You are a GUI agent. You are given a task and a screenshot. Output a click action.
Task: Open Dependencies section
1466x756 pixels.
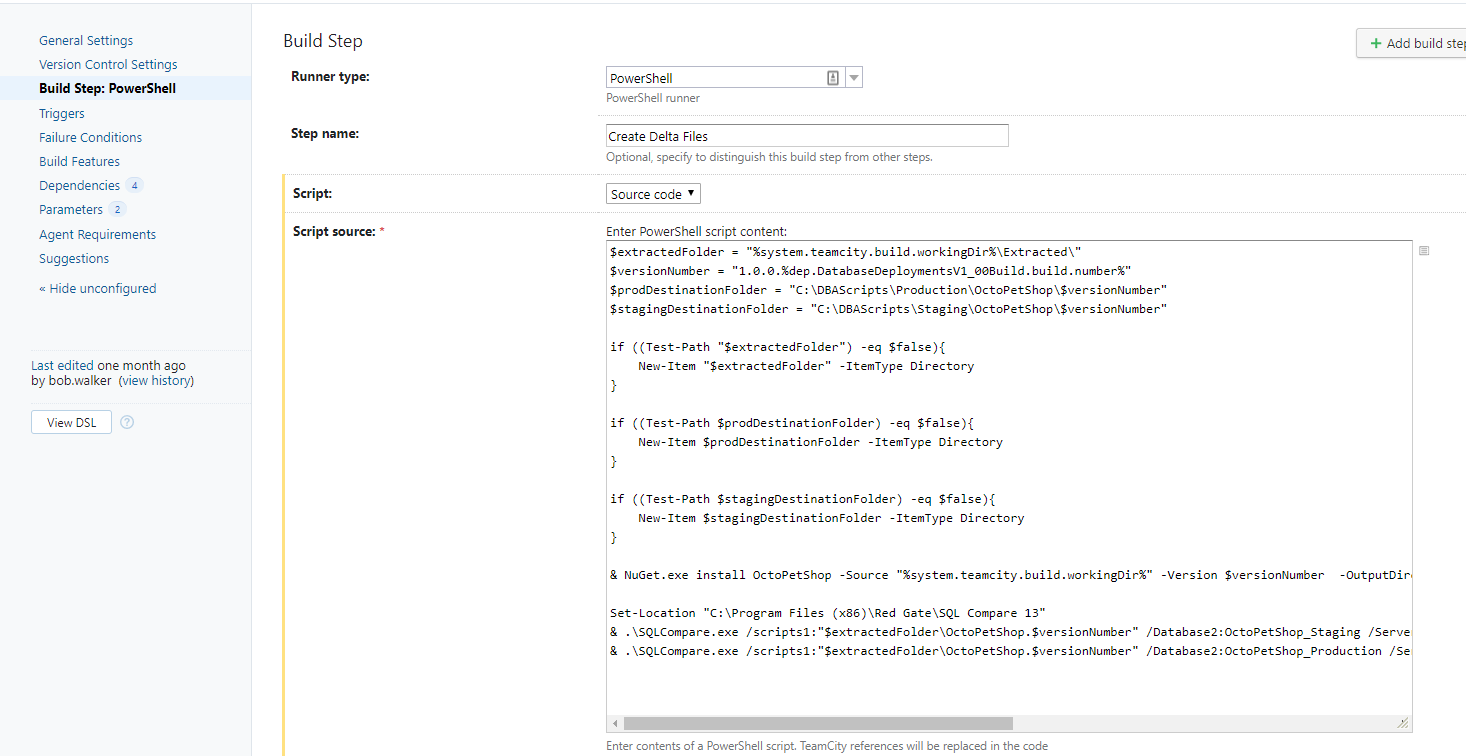(79, 185)
